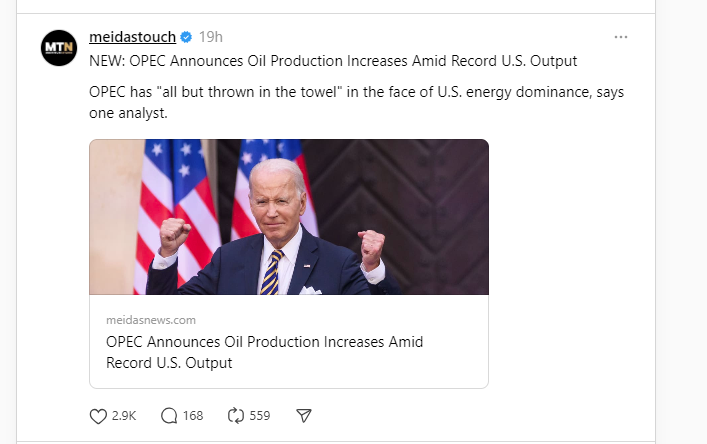The height and width of the screenshot is (444, 707).
Task: Open the three-dot more options menu
Action: point(621,37)
